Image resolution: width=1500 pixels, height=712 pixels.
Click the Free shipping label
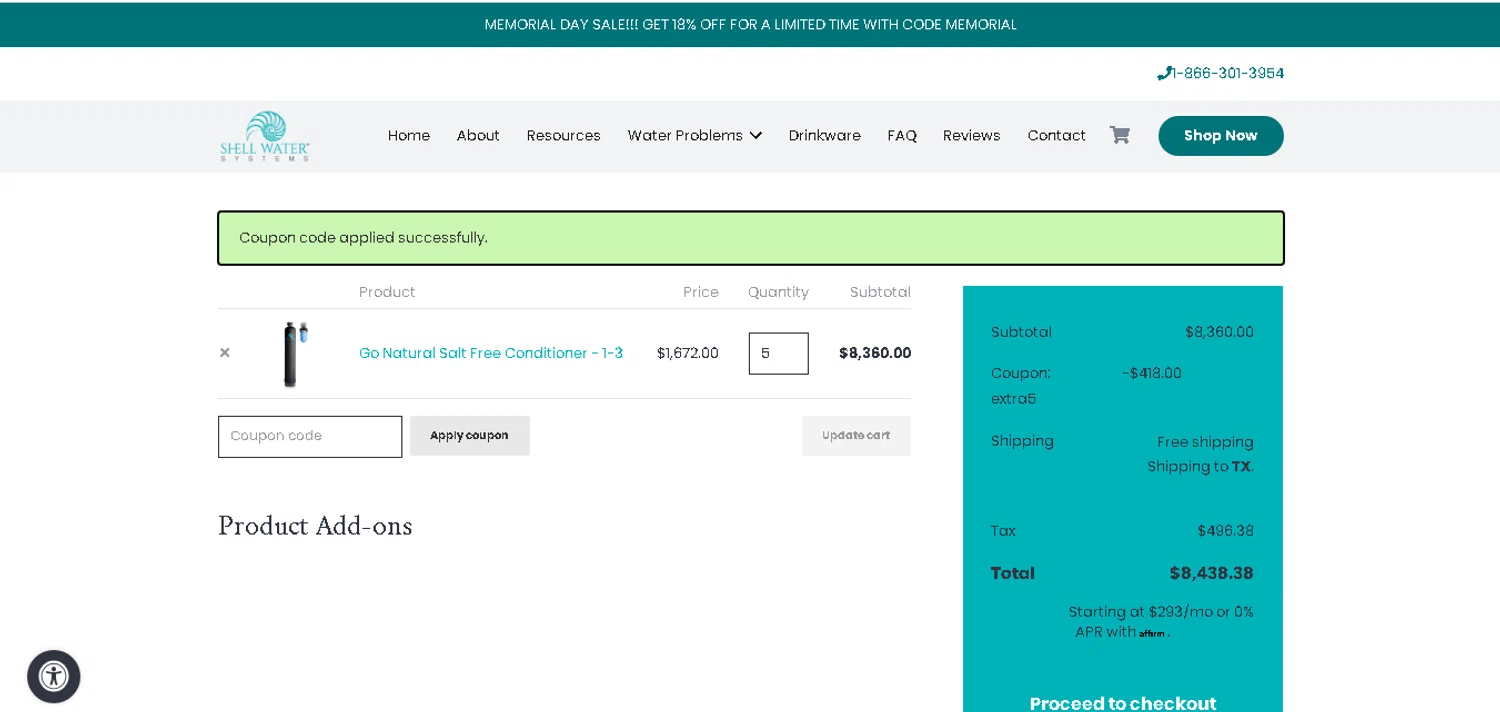(x=1205, y=442)
